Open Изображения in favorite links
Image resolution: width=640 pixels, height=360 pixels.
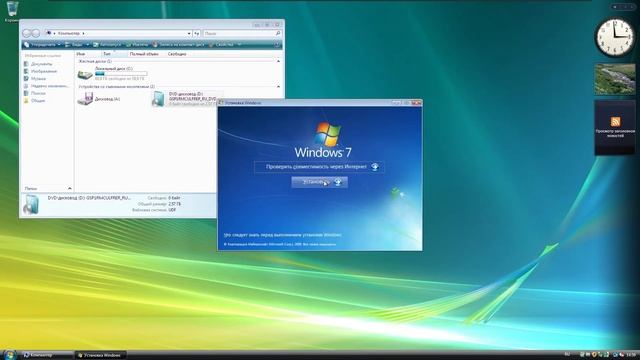tap(40, 71)
